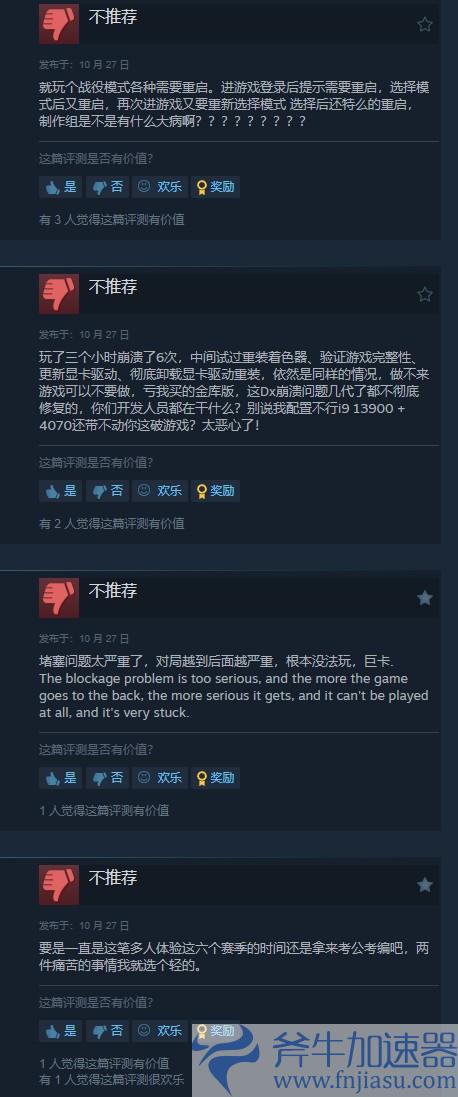The height and width of the screenshot is (1097, 458).
Task: Click thumbs-down icon of third review
Action: 59,597
